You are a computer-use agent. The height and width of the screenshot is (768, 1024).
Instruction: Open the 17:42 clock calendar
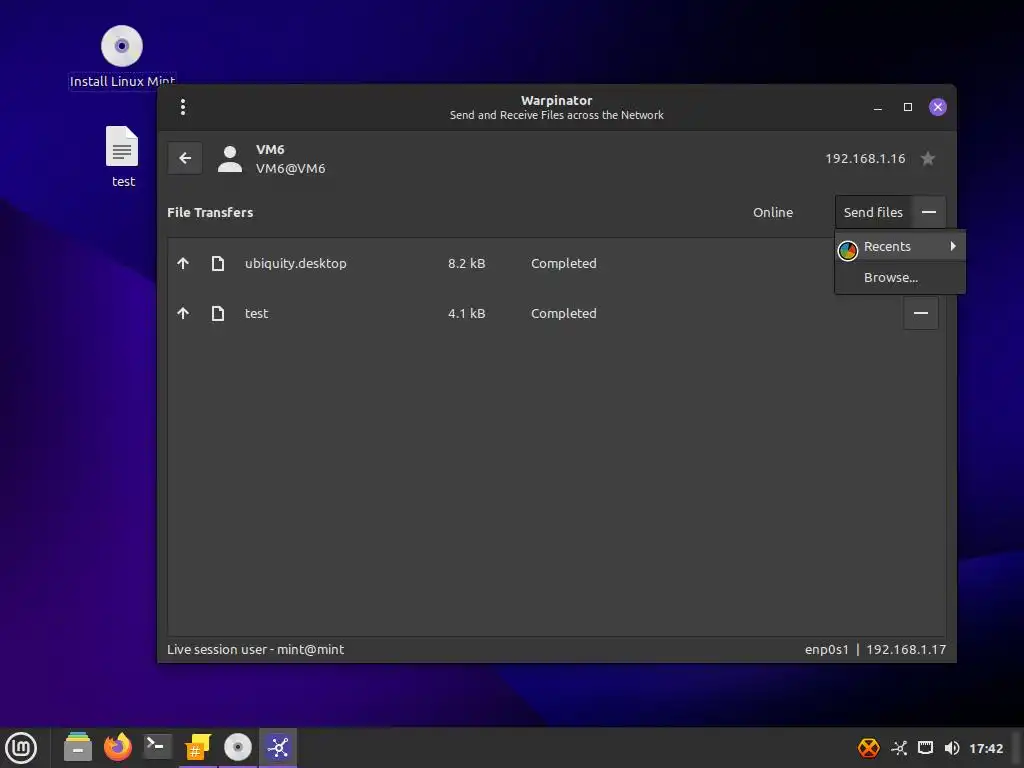pos(985,748)
